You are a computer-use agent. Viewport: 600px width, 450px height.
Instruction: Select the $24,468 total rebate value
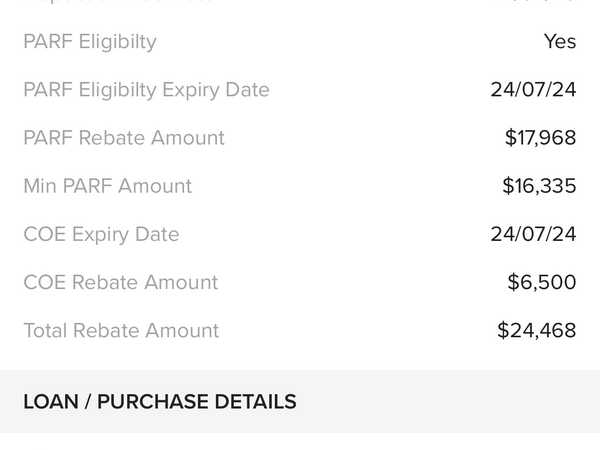click(536, 330)
